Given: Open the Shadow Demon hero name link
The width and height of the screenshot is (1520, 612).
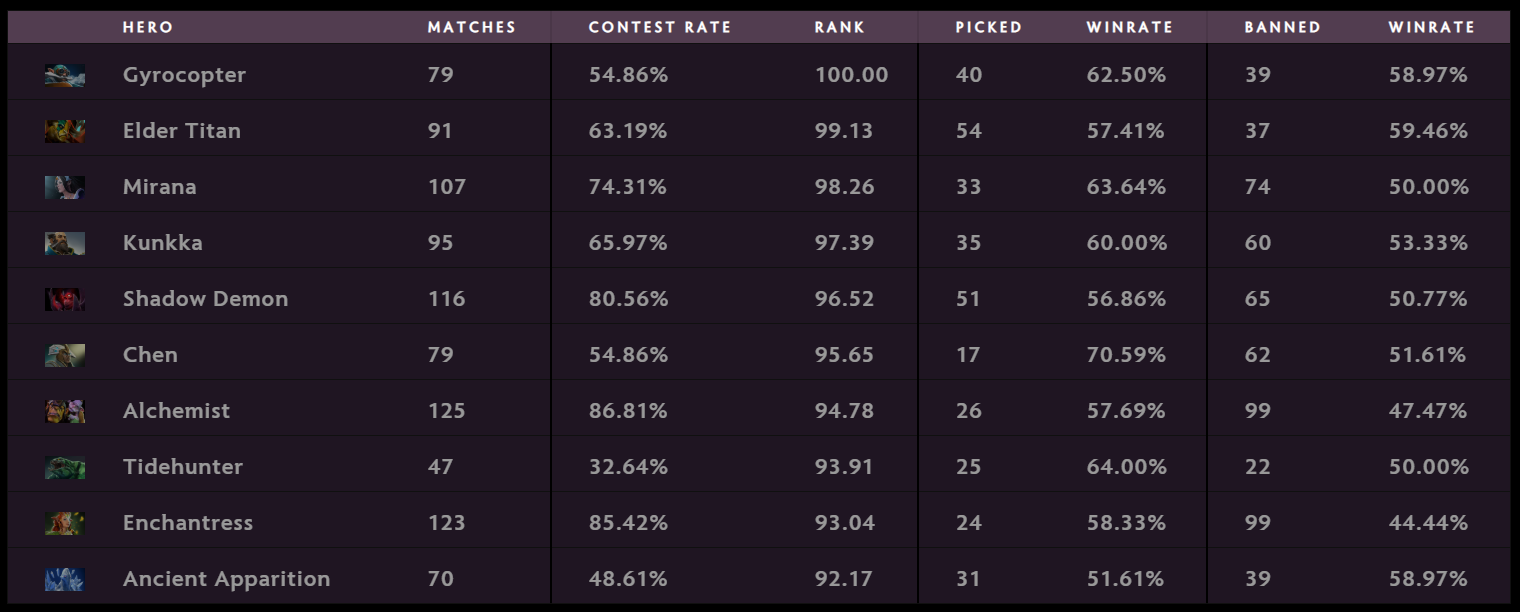Looking at the screenshot, I should 205,299.
